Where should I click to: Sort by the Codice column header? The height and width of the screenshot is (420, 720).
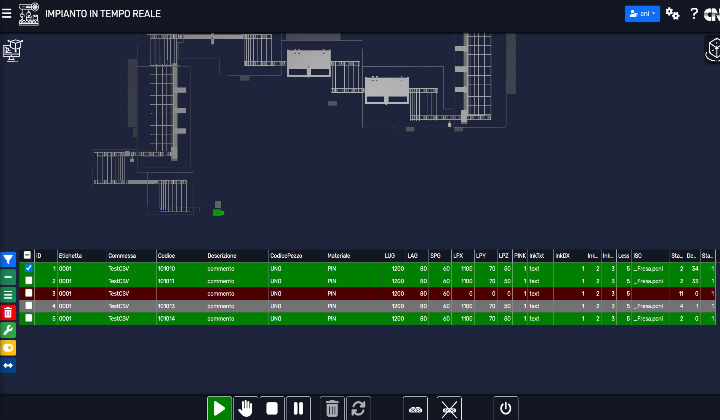181,256
